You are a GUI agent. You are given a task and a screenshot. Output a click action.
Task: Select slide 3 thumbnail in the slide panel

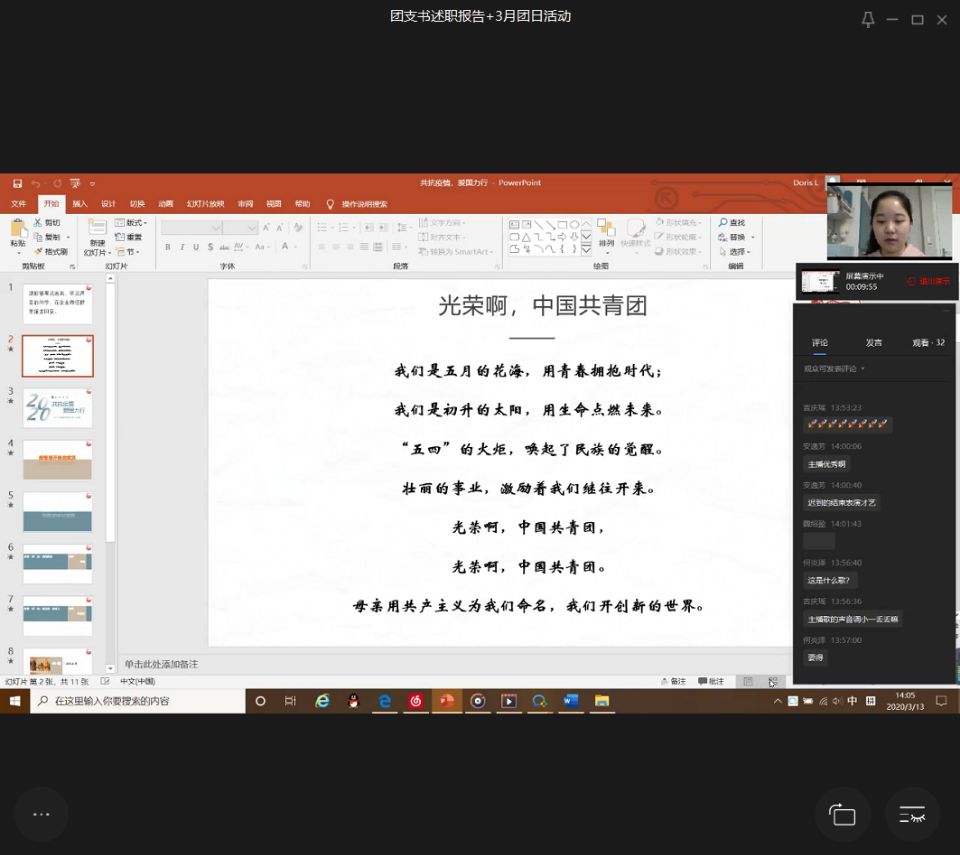pyautogui.click(x=57, y=408)
